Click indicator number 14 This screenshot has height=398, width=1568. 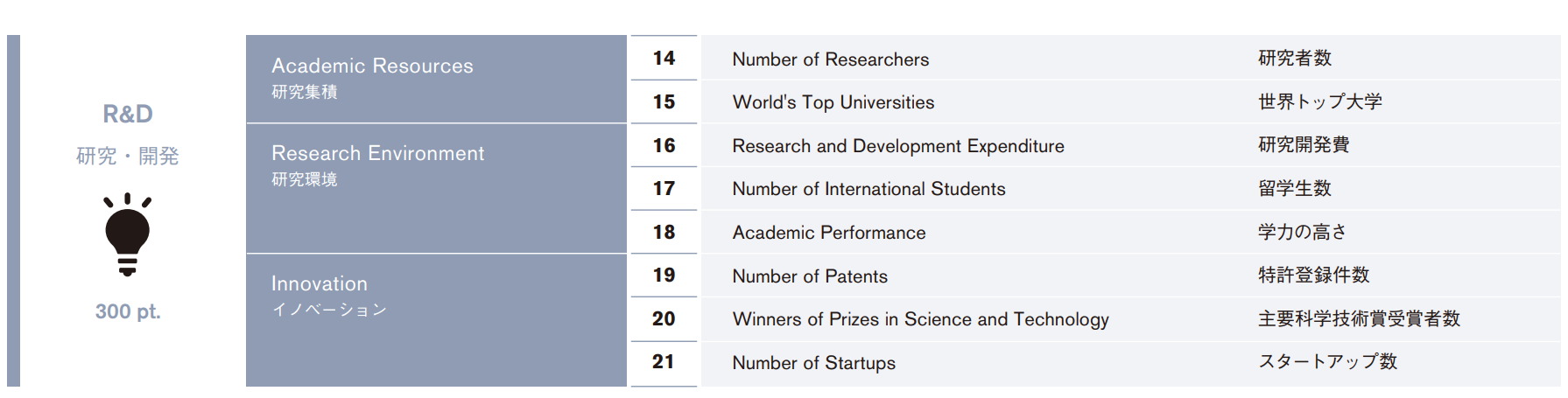point(664,58)
